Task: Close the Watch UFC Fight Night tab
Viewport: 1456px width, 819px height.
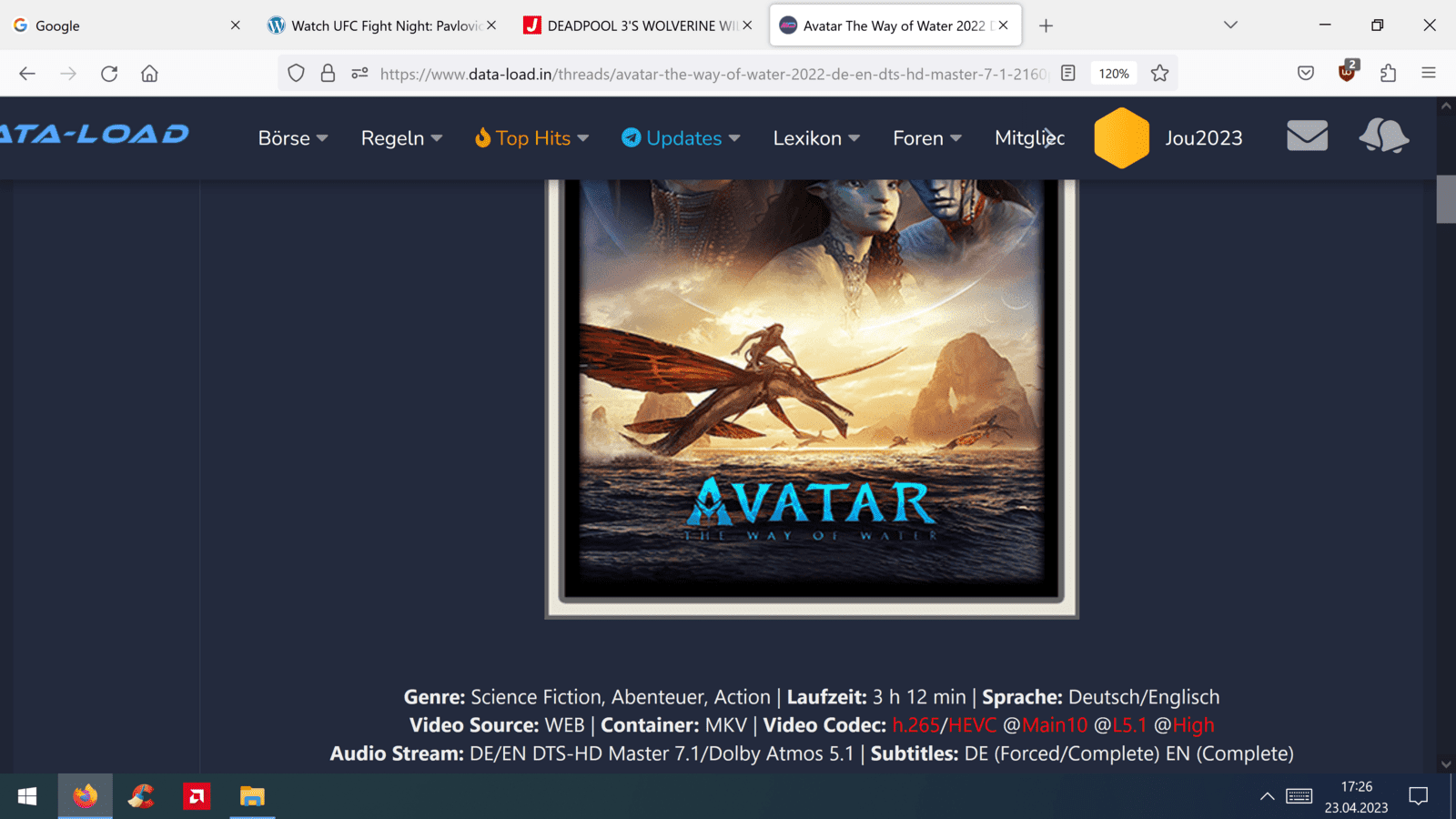Action: coord(491,25)
